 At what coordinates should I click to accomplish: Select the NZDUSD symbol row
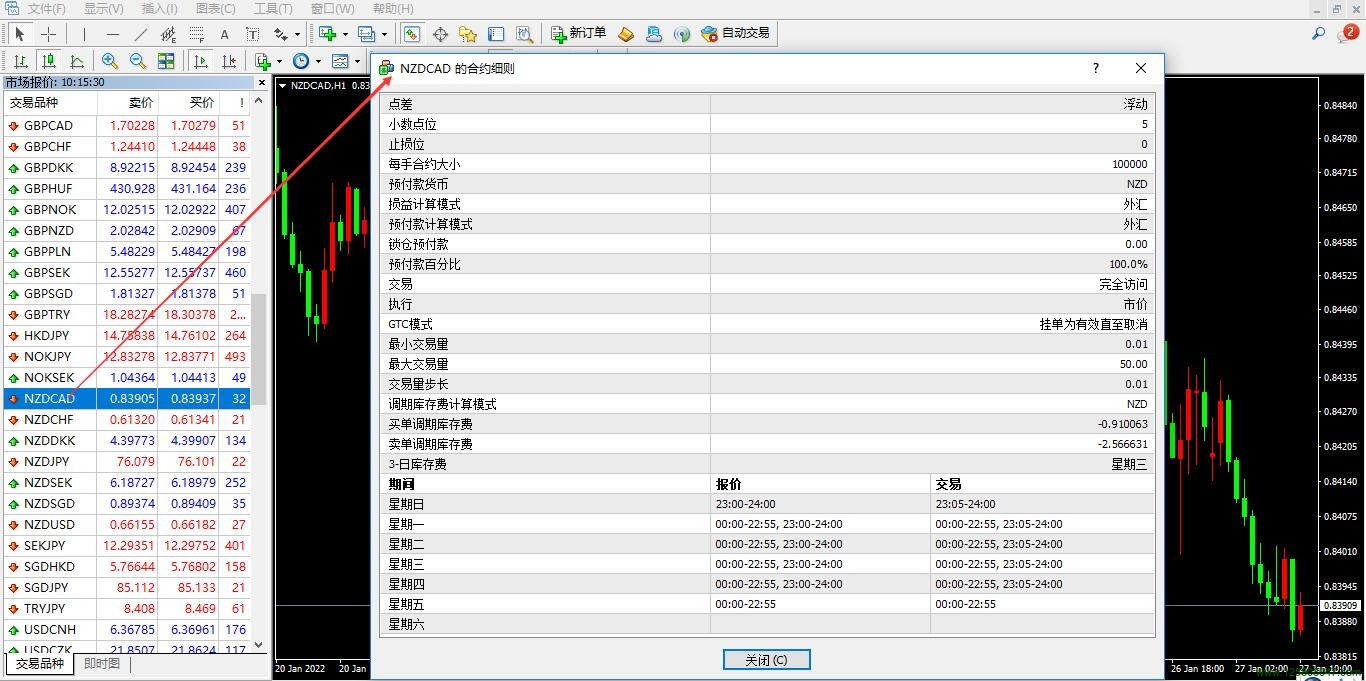point(127,525)
